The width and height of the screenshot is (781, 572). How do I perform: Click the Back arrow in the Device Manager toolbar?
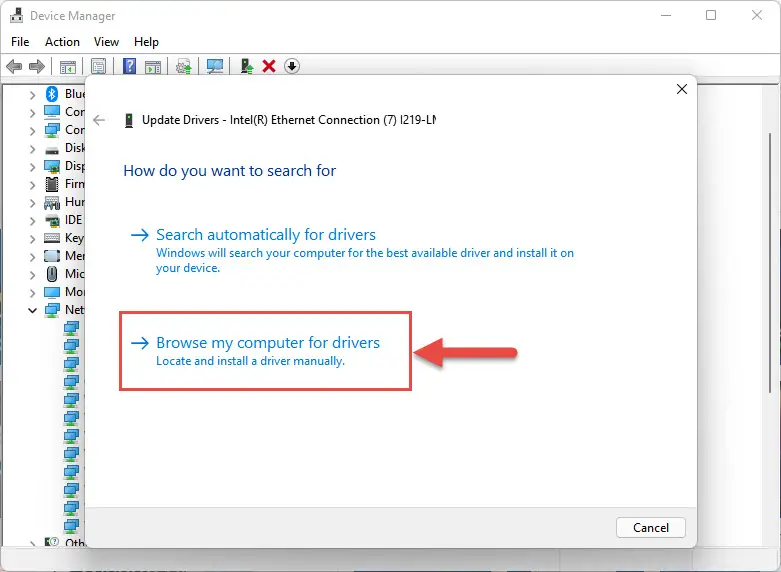[x=14, y=66]
